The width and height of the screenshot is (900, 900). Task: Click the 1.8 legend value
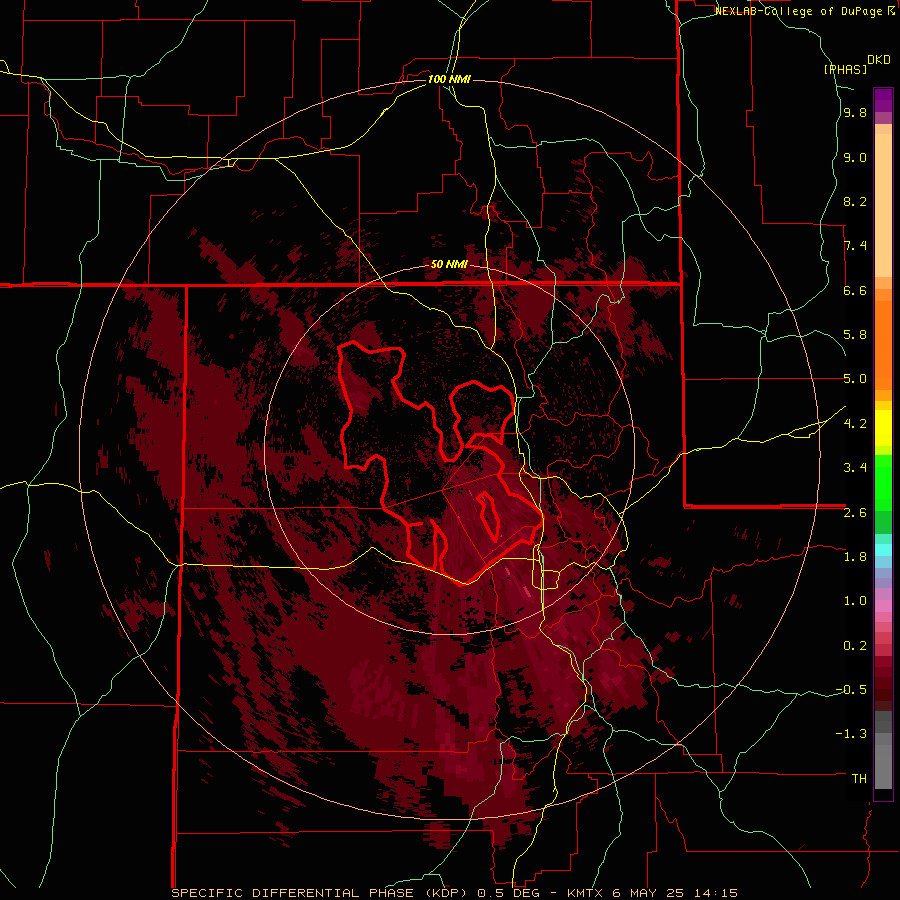[x=855, y=557]
